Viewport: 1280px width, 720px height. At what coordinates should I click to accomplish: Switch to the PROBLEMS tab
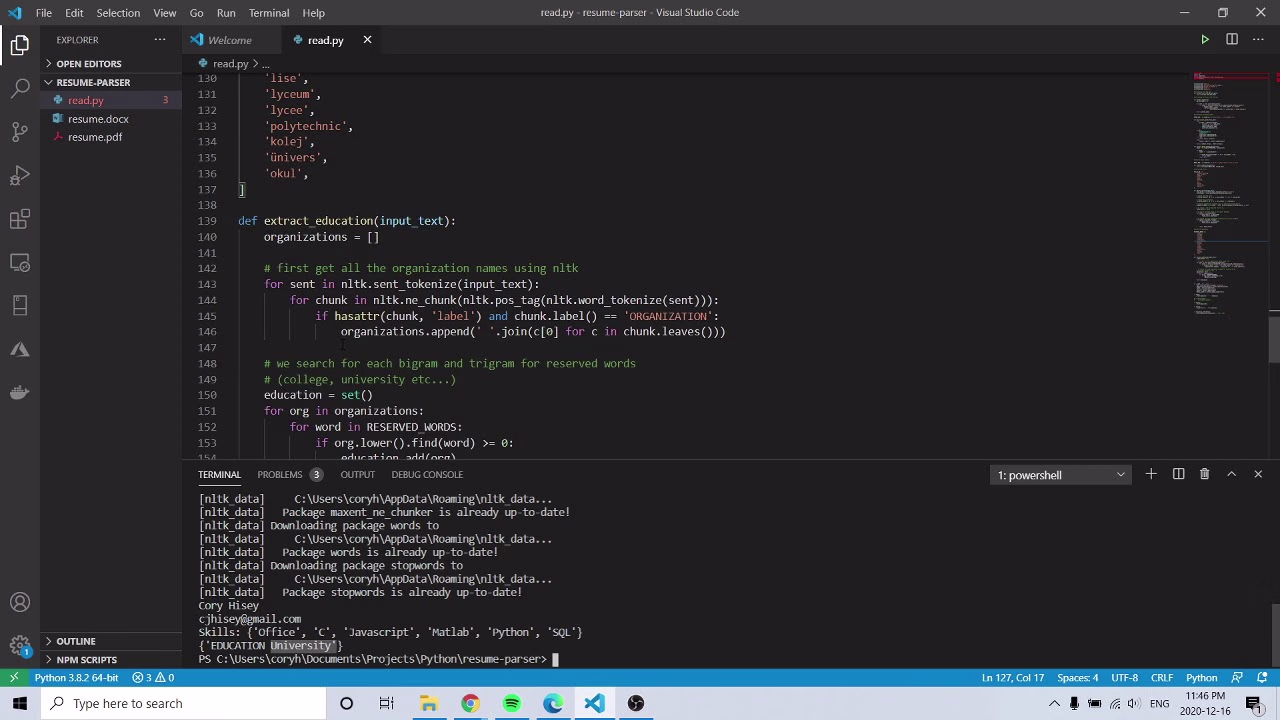279,475
